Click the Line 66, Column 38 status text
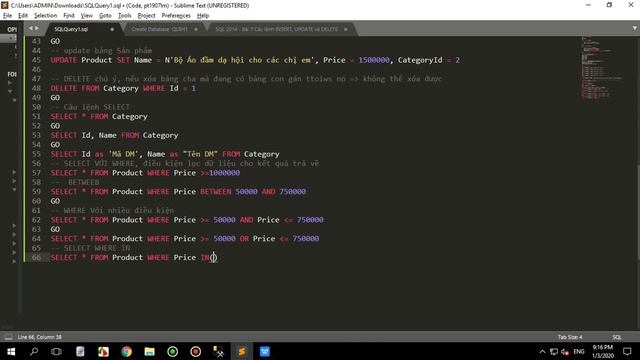640x360 pixels. tap(40, 337)
